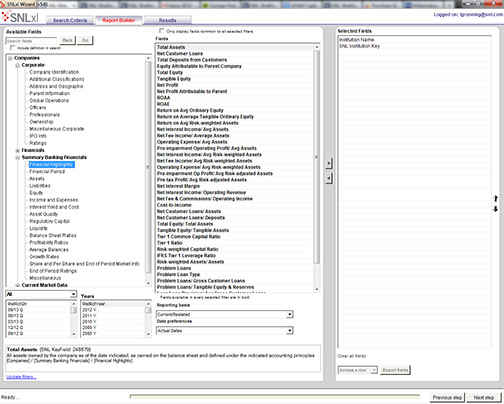This screenshot has height=404, width=504.
Task: Select Officers tree item
Action: [38, 108]
